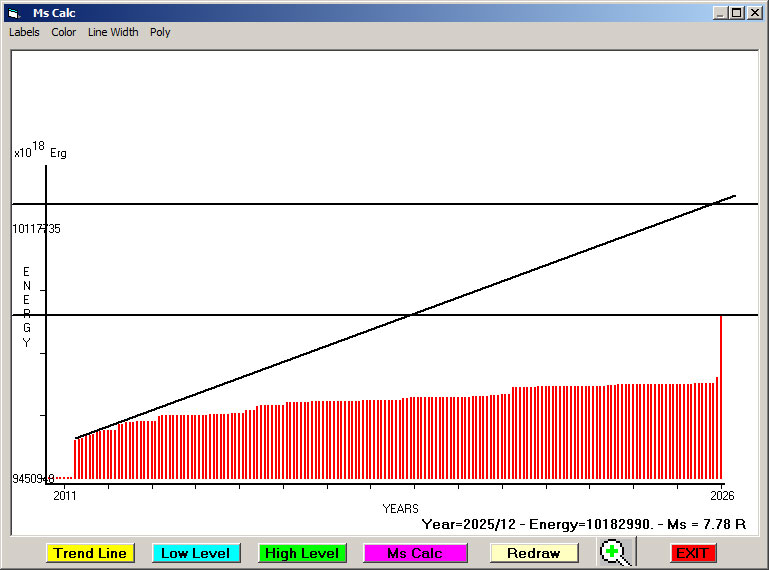Click the 2011 label on the years axis
This screenshot has width=769, height=570.
tap(65, 496)
